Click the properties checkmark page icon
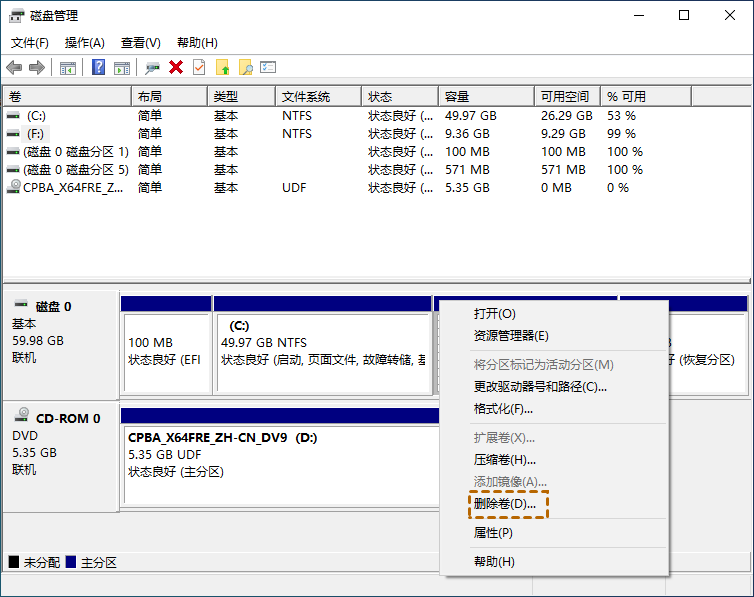Image resolution: width=754 pixels, height=597 pixels. click(199, 67)
